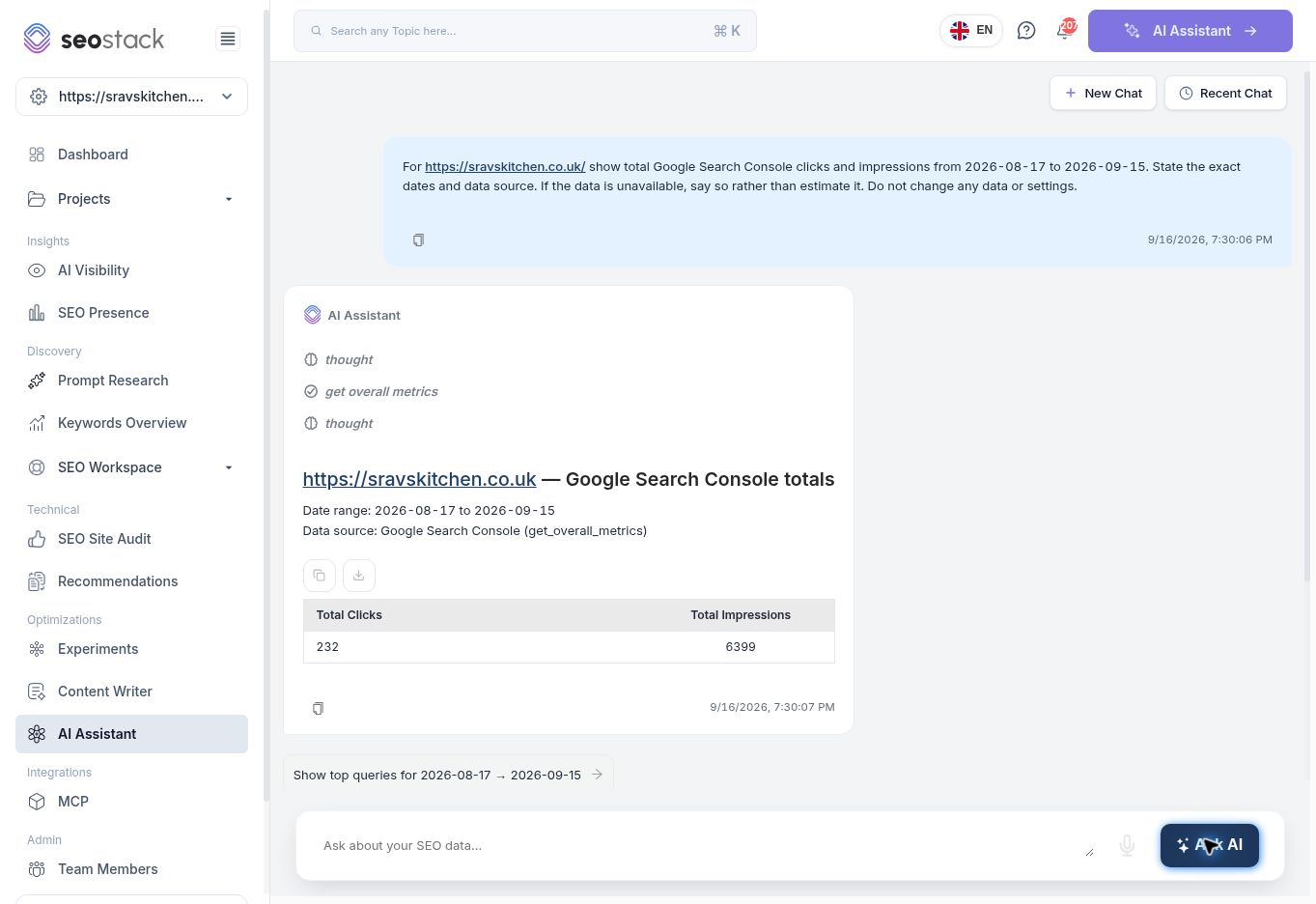This screenshot has height=904, width=1316.
Task: Click the Keywords Overview chart icon
Action: [37, 423]
